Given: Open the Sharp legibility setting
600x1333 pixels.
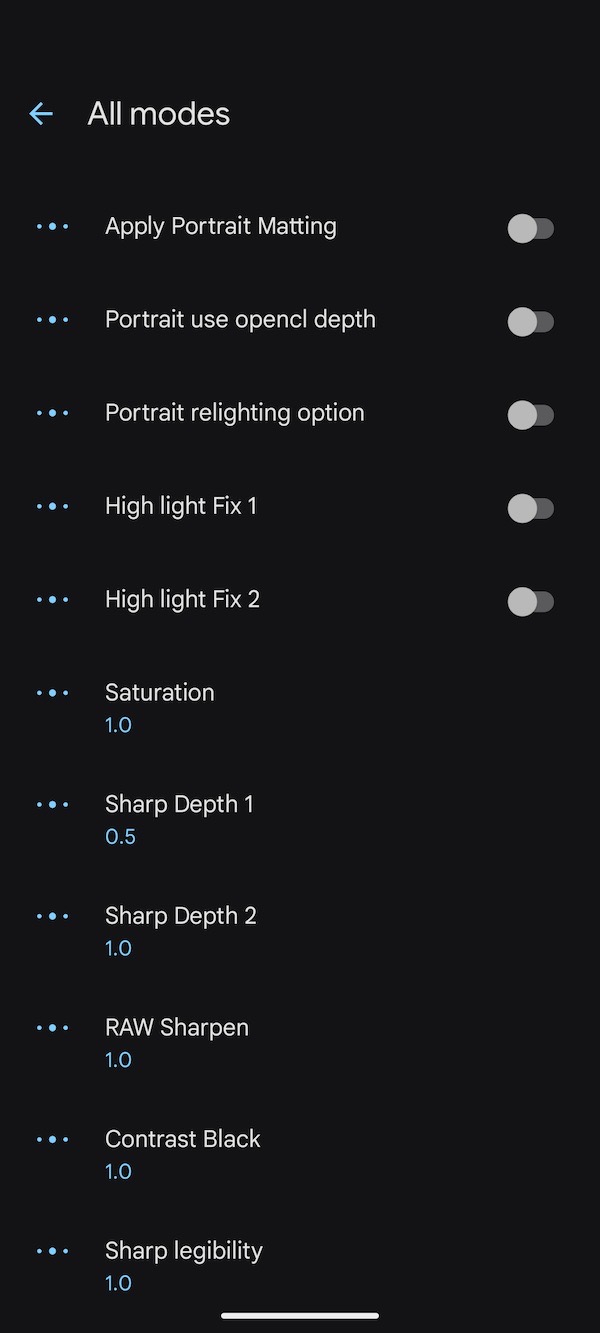Looking at the screenshot, I should coord(184,1265).
